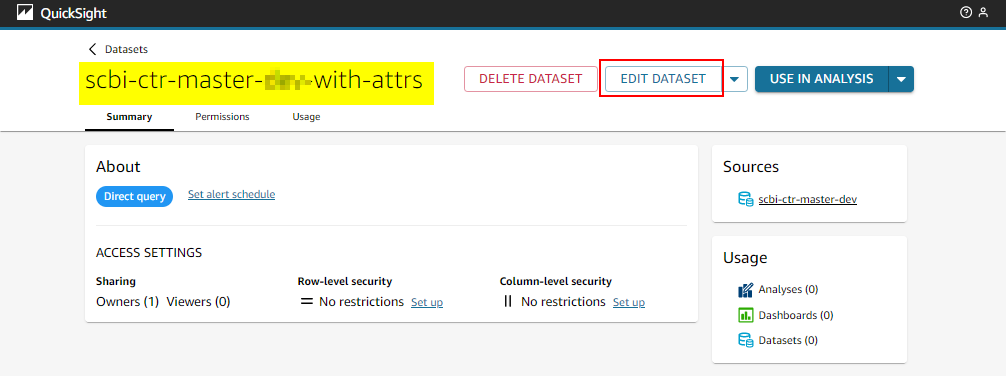Click Set up link for row-level security
Image resolution: width=1006 pixels, height=376 pixels.
[x=427, y=302]
